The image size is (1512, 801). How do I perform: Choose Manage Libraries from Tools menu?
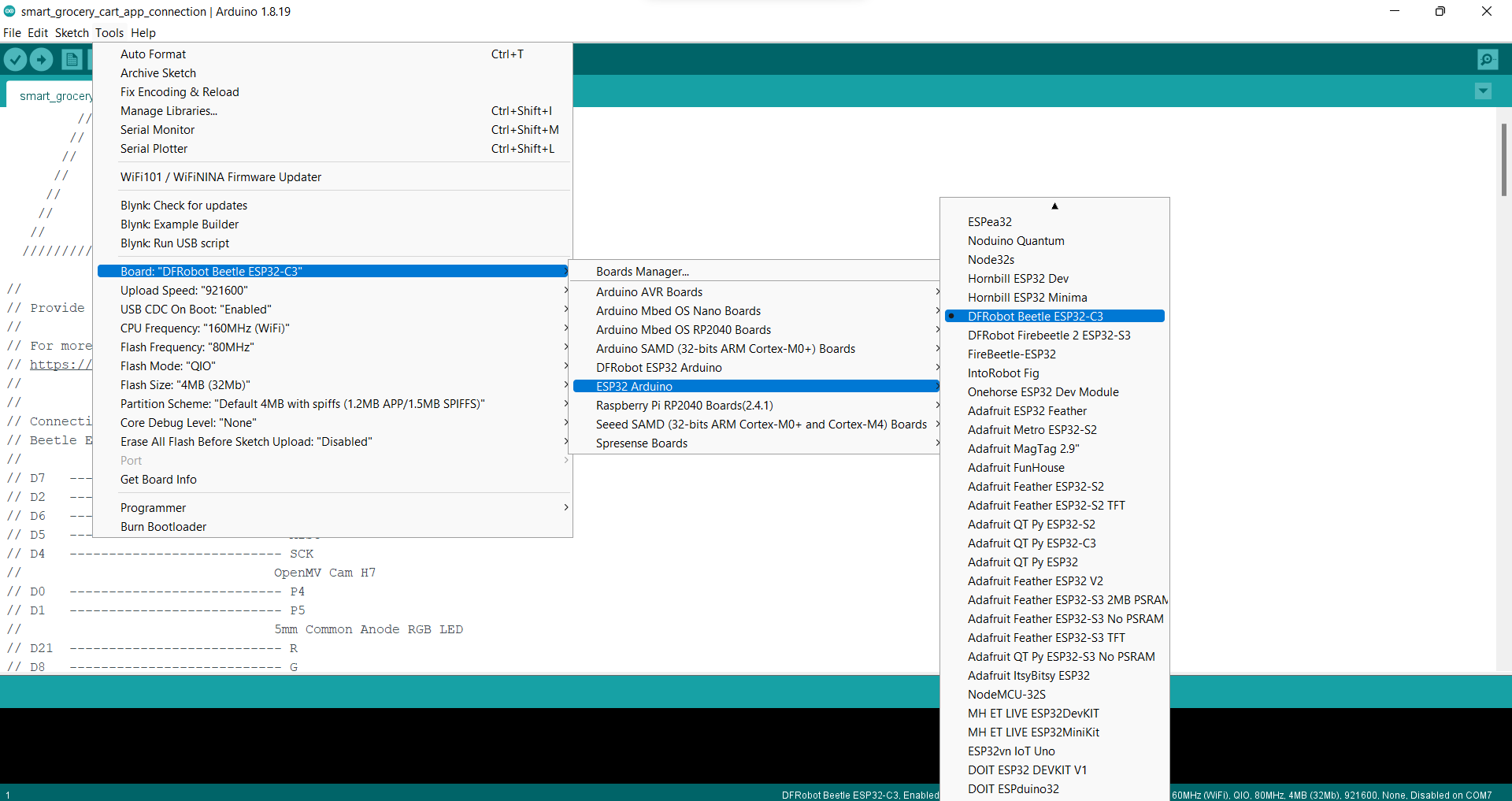click(x=169, y=111)
